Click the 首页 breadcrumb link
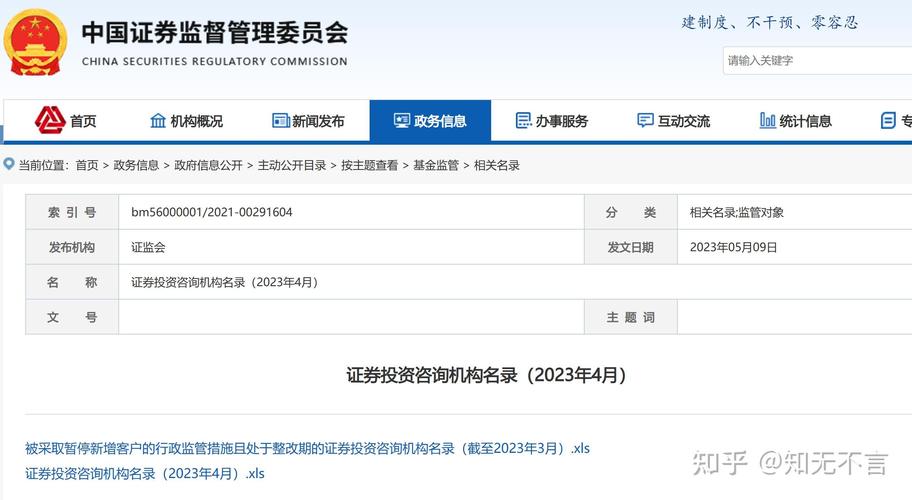The height and width of the screenshot is (500, 912). coord(87,165)
